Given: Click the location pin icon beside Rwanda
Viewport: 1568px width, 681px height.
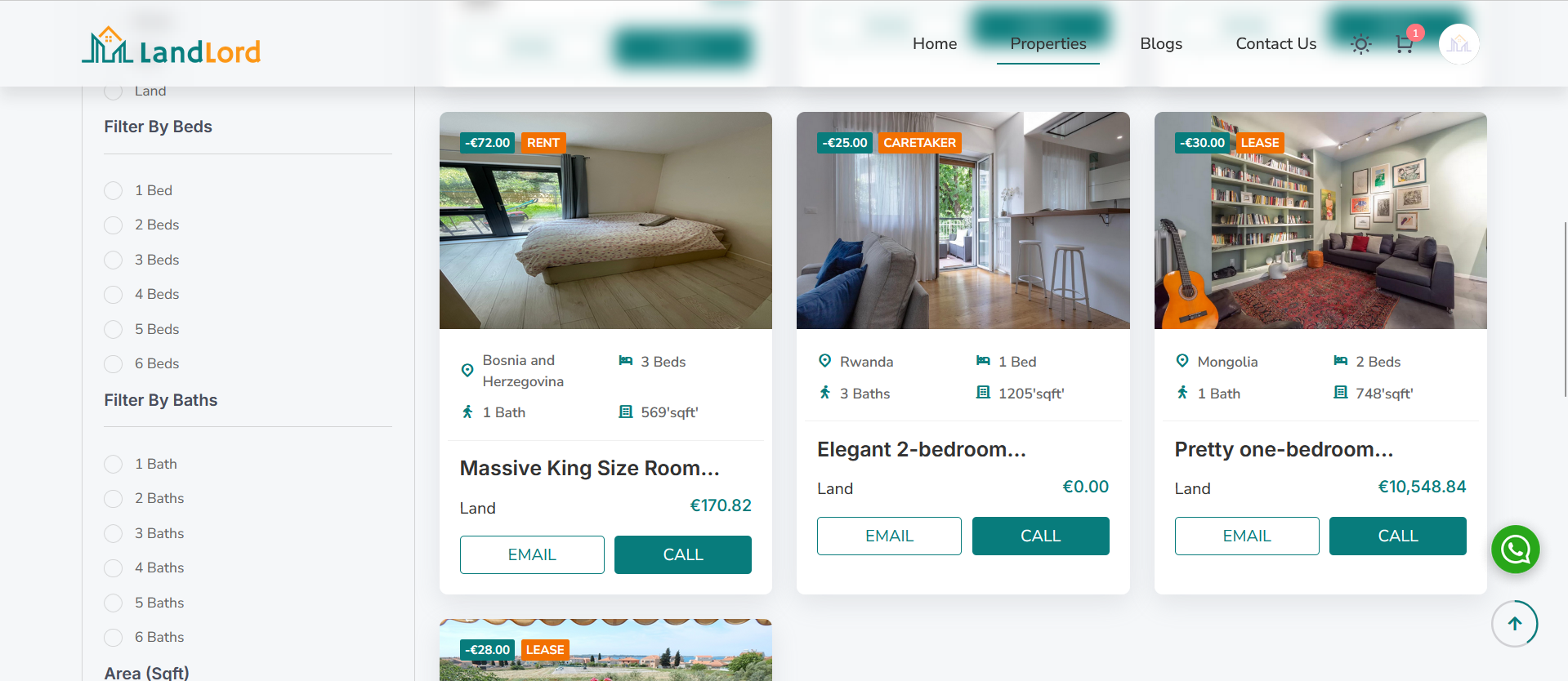Looking at the screenshot, I should tap(824, 361).
